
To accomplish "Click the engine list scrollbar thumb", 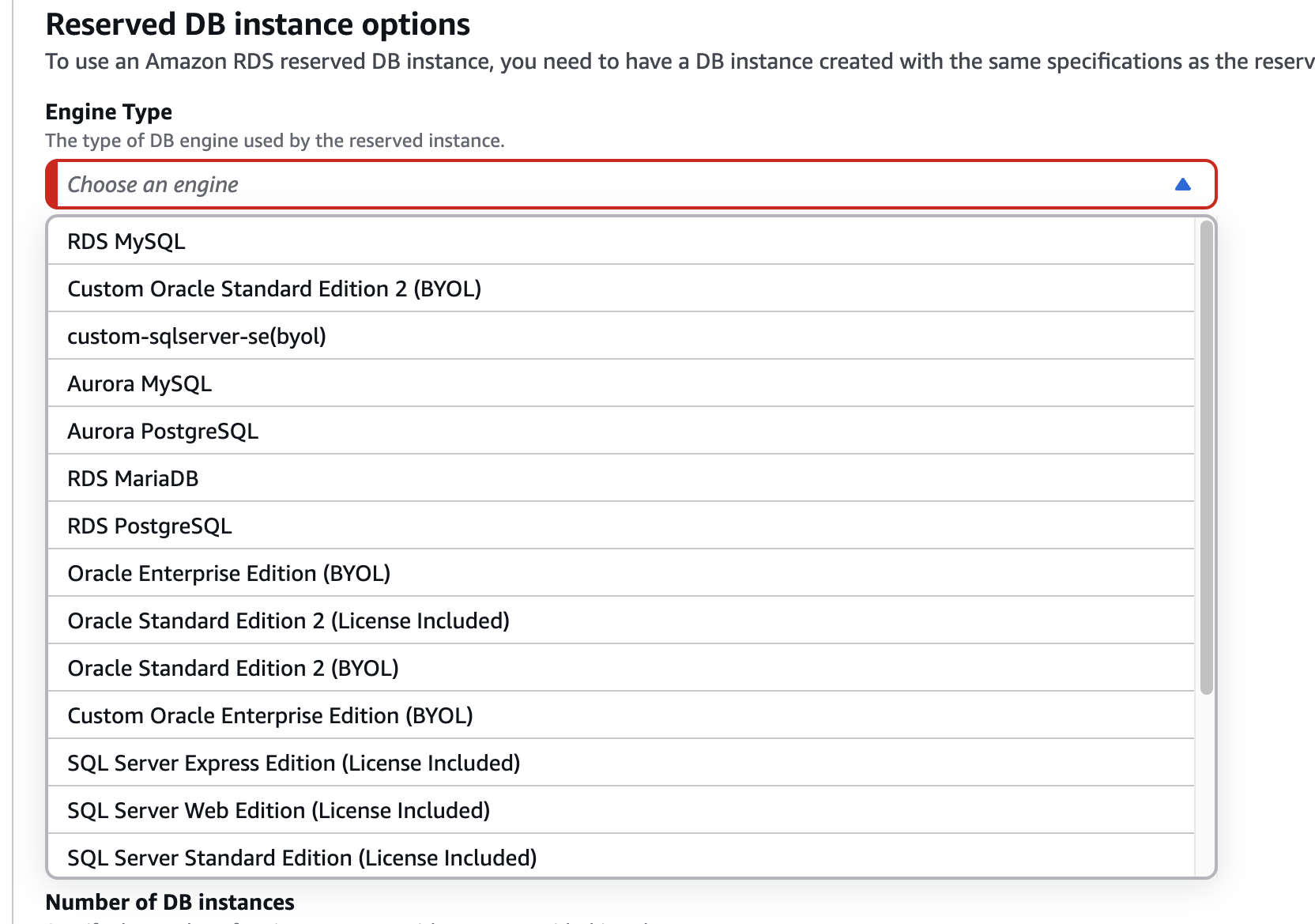I will click(x=1206, y=458).
